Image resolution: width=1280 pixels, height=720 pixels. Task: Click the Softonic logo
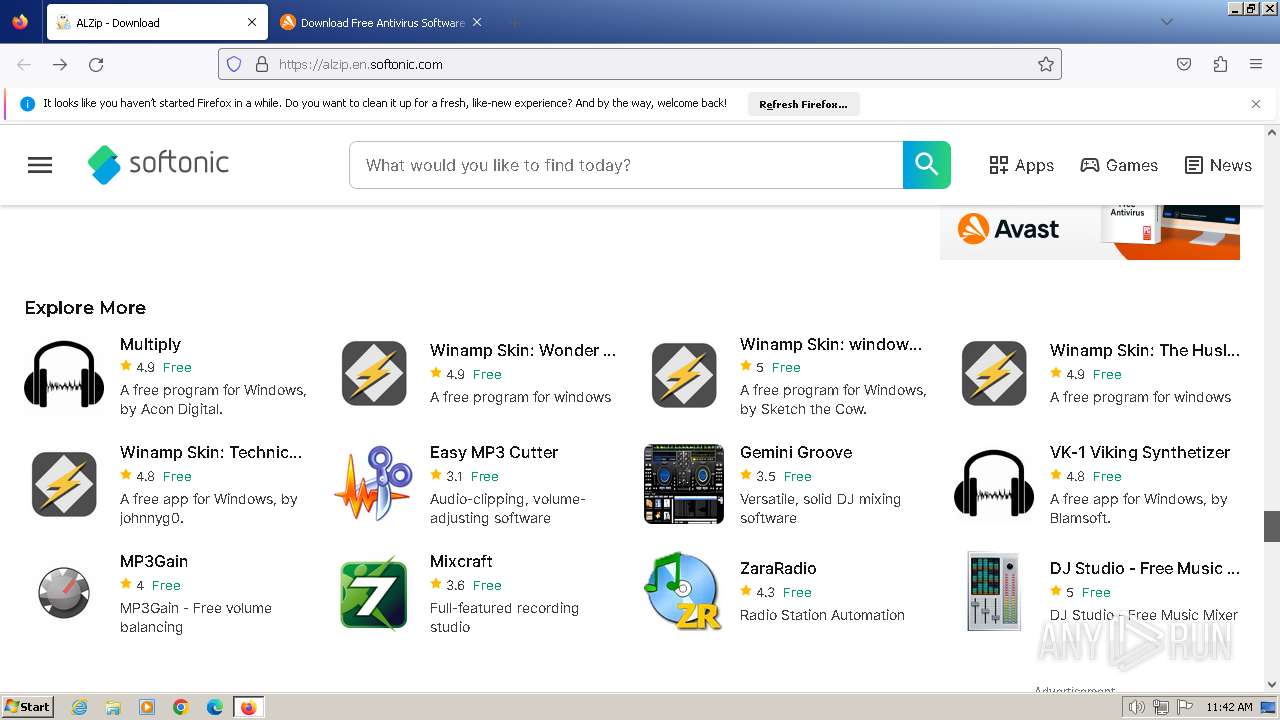[x=158, y=164]
